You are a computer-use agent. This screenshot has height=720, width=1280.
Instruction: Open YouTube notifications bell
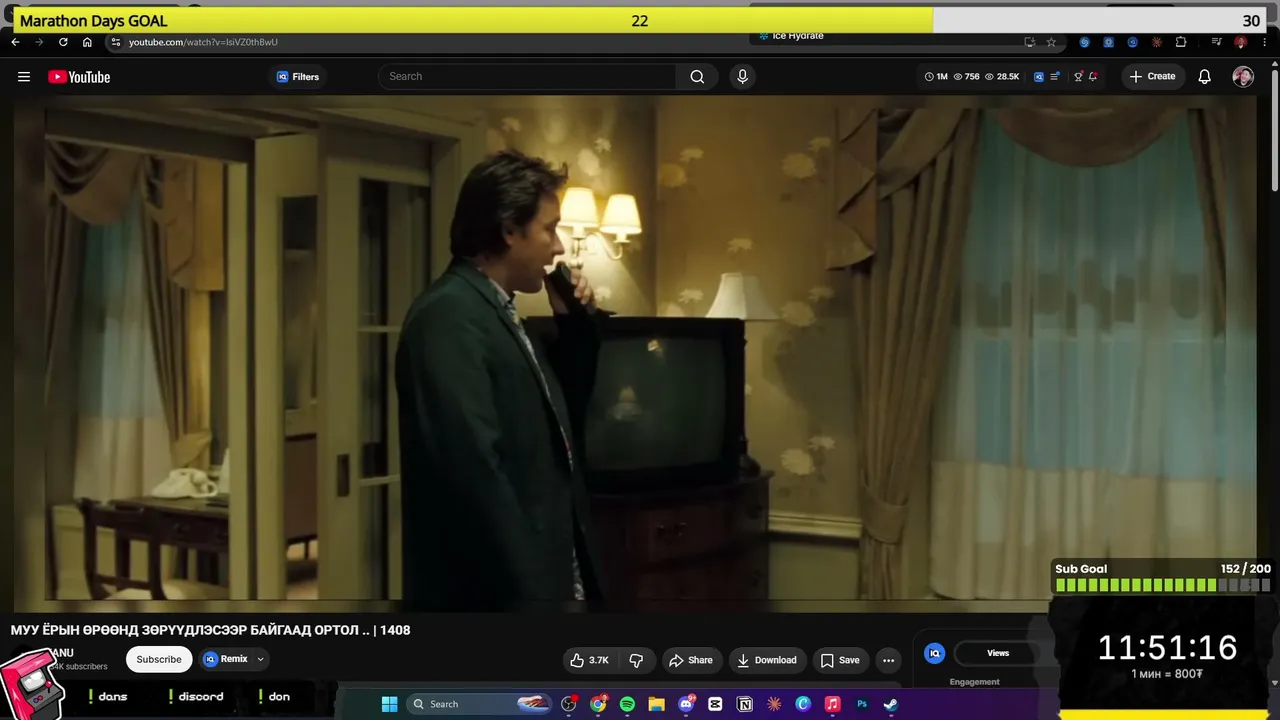pyautogui.click(x=1205, y=77)
